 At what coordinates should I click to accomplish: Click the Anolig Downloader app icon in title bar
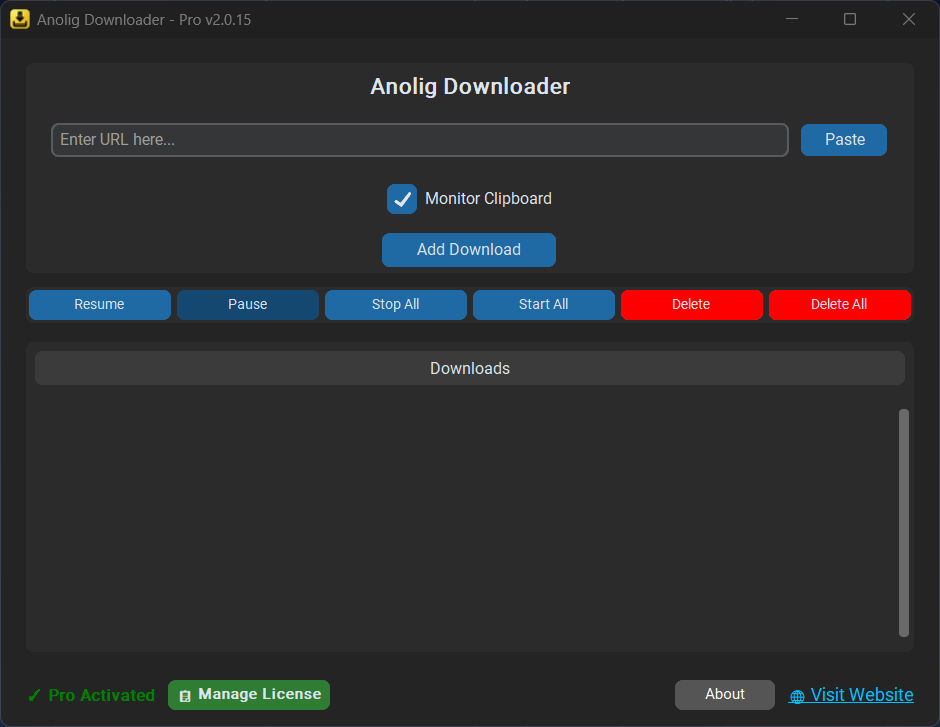(x=19, y=19)
